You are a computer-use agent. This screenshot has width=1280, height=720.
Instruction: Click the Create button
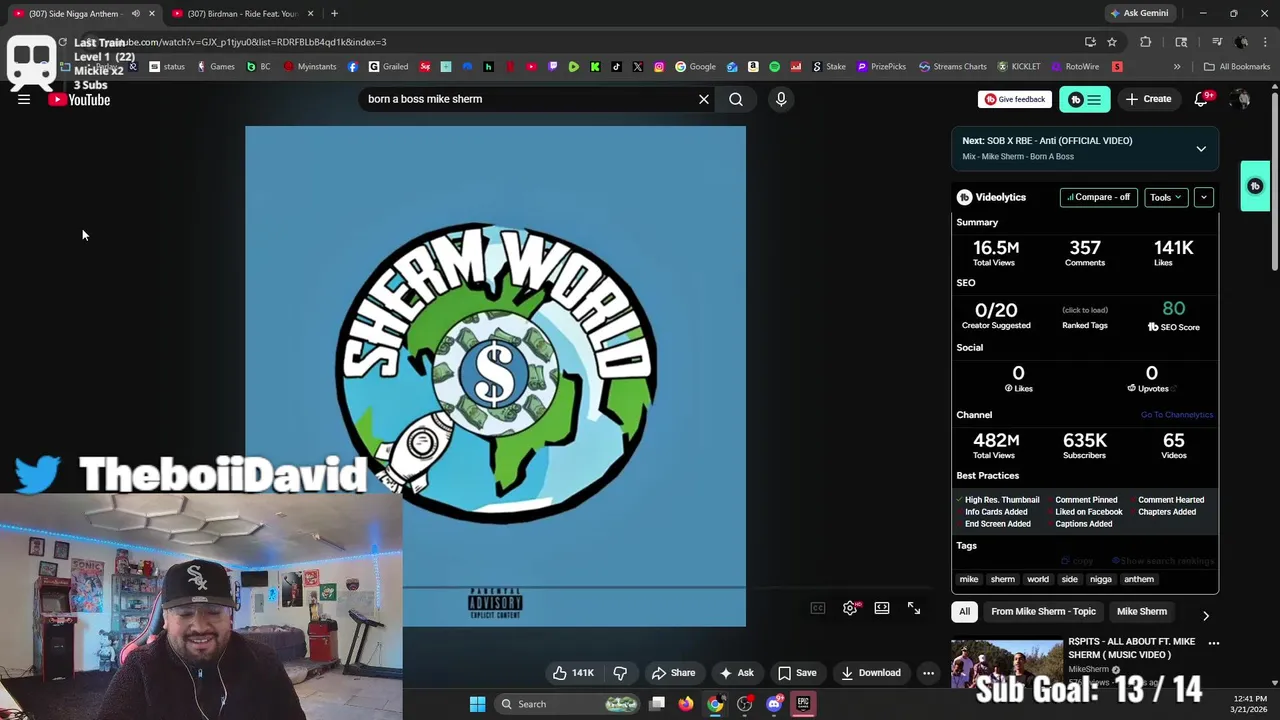pyautogui.click(x=1148, y=99)
